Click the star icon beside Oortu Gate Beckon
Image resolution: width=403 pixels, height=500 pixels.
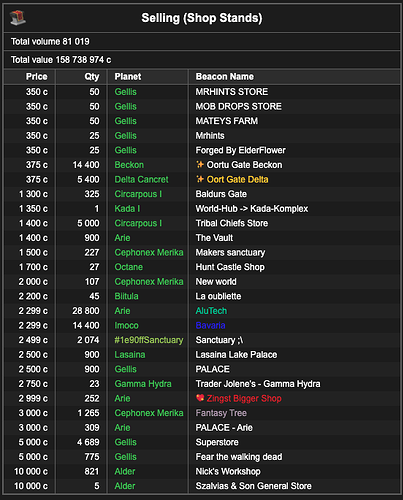pos(200,164)
